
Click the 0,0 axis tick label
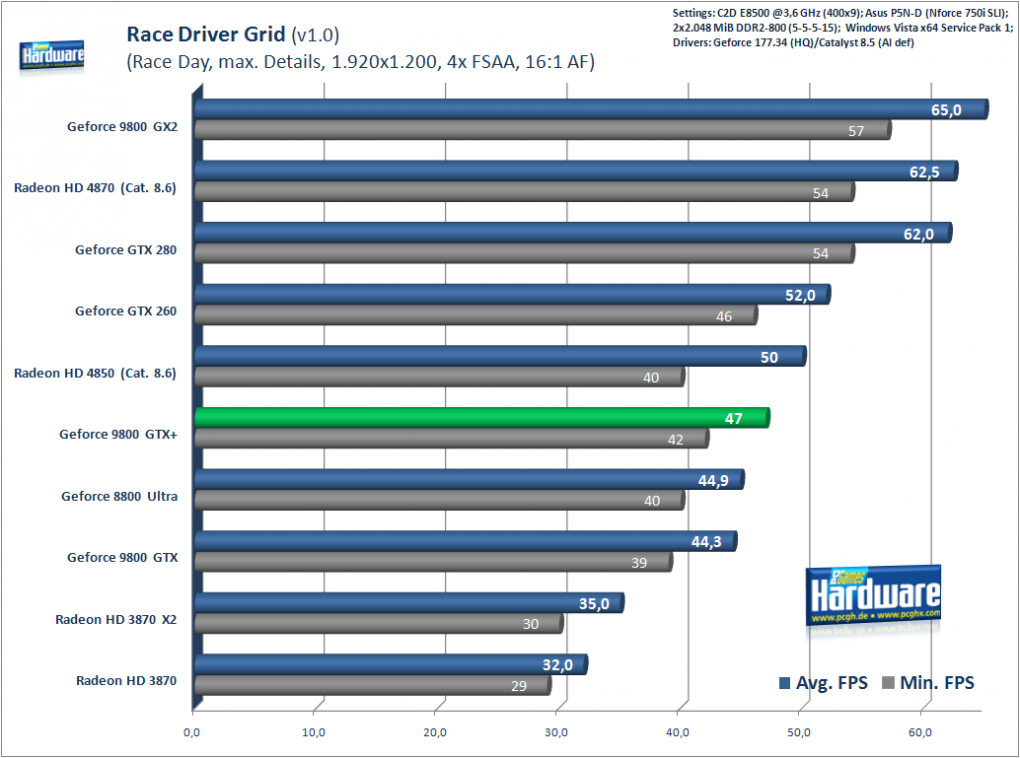click(x=192, y=733)
